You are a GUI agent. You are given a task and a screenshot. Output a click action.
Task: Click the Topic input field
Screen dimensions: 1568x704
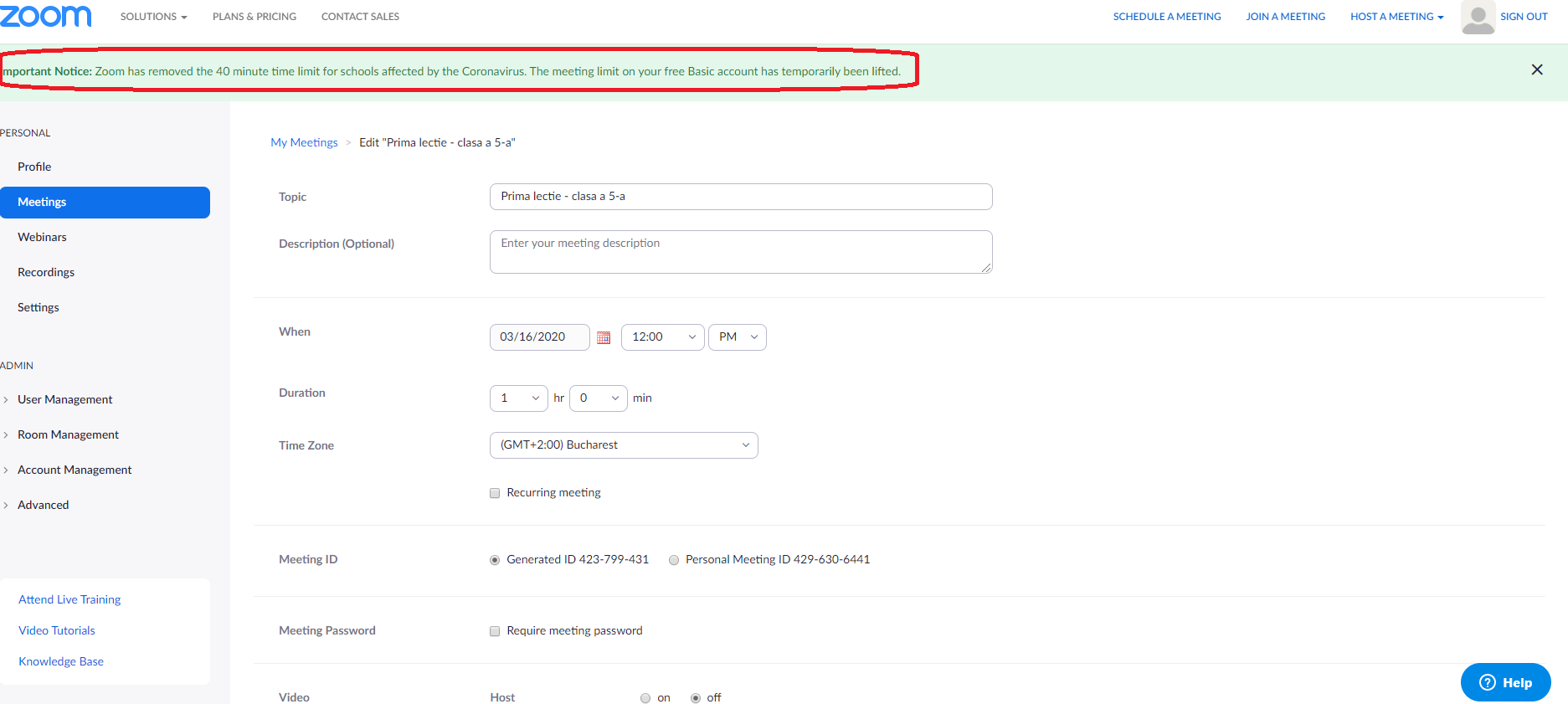(x=741, y=197)
